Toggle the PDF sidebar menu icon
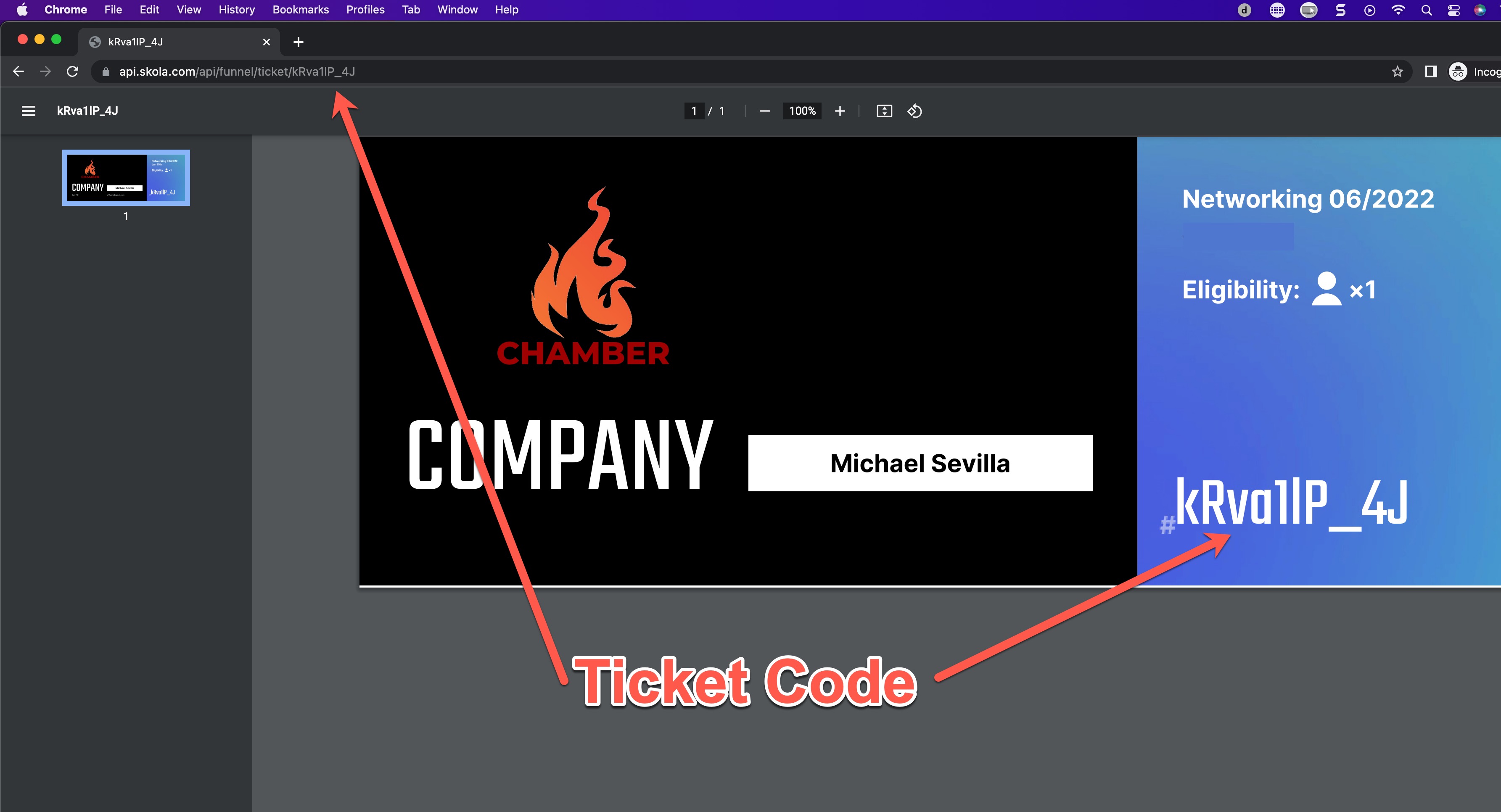1501x812 pixels. 28,111
